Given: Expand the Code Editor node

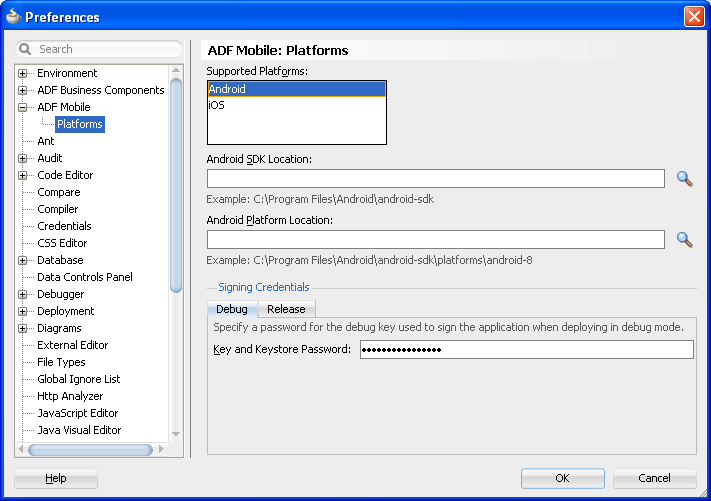Looking at the screenshot, I should [22, 175].
